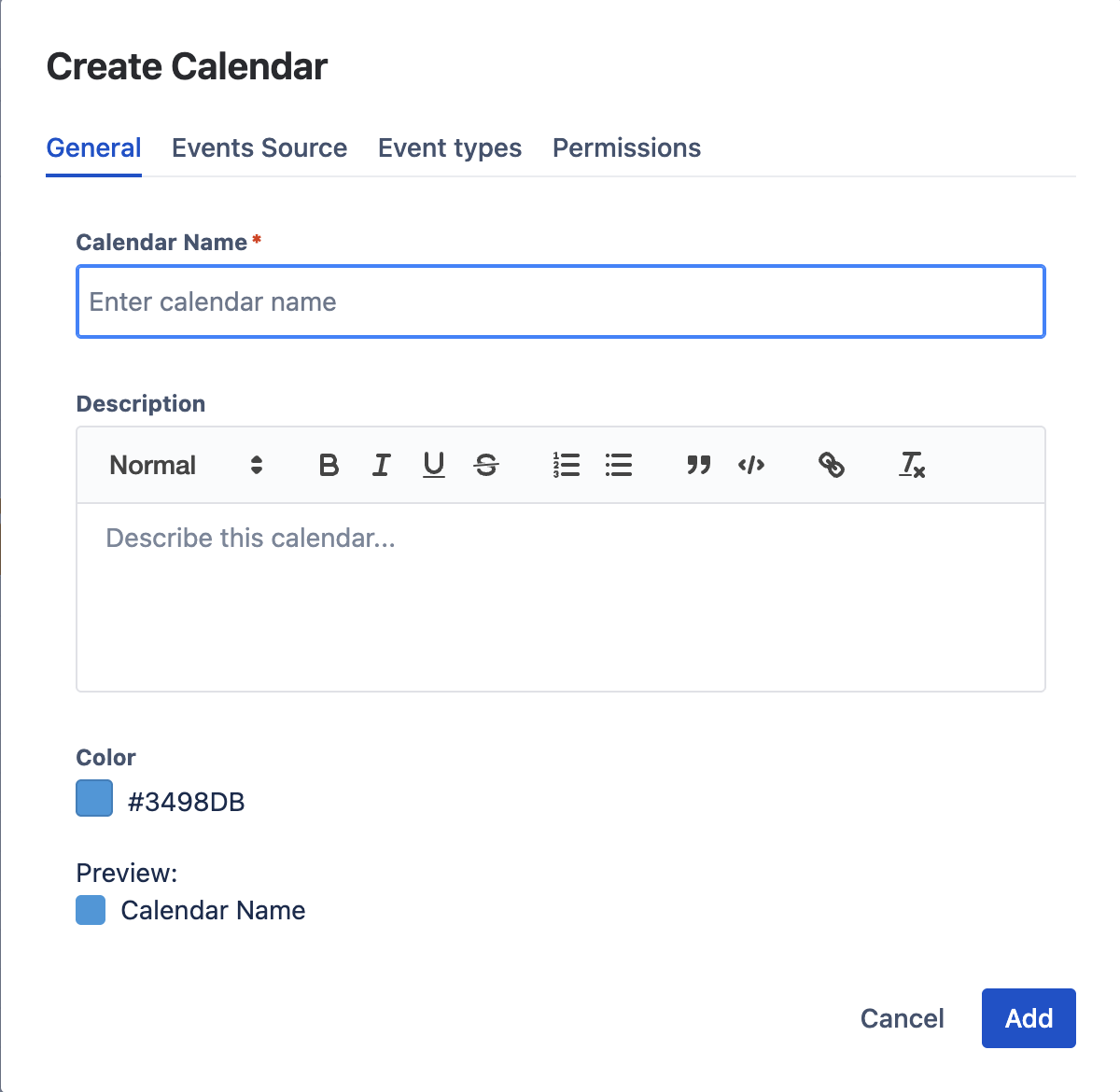This screenshot has height=1092, width=1120.
Task: Clear text formatting in the description editor
Action: 912,465
